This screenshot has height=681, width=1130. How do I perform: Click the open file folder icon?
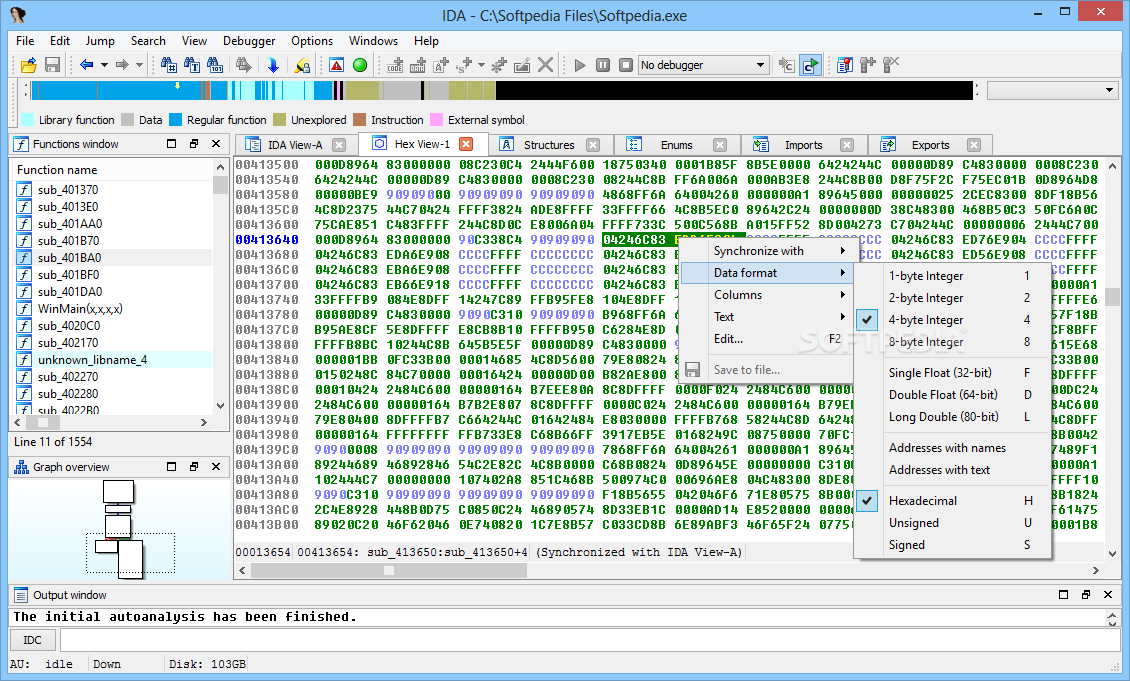point(28,66)
